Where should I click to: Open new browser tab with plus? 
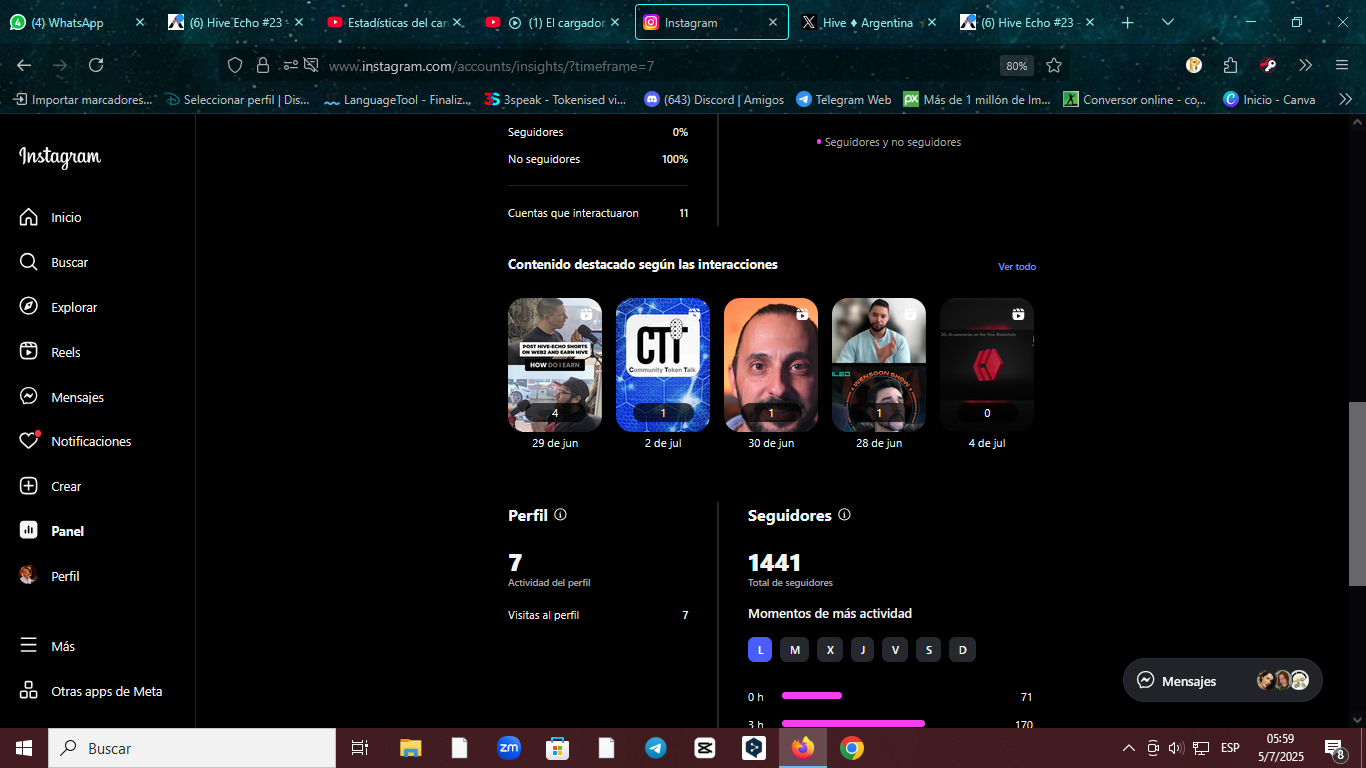[x=1127, y=22]
